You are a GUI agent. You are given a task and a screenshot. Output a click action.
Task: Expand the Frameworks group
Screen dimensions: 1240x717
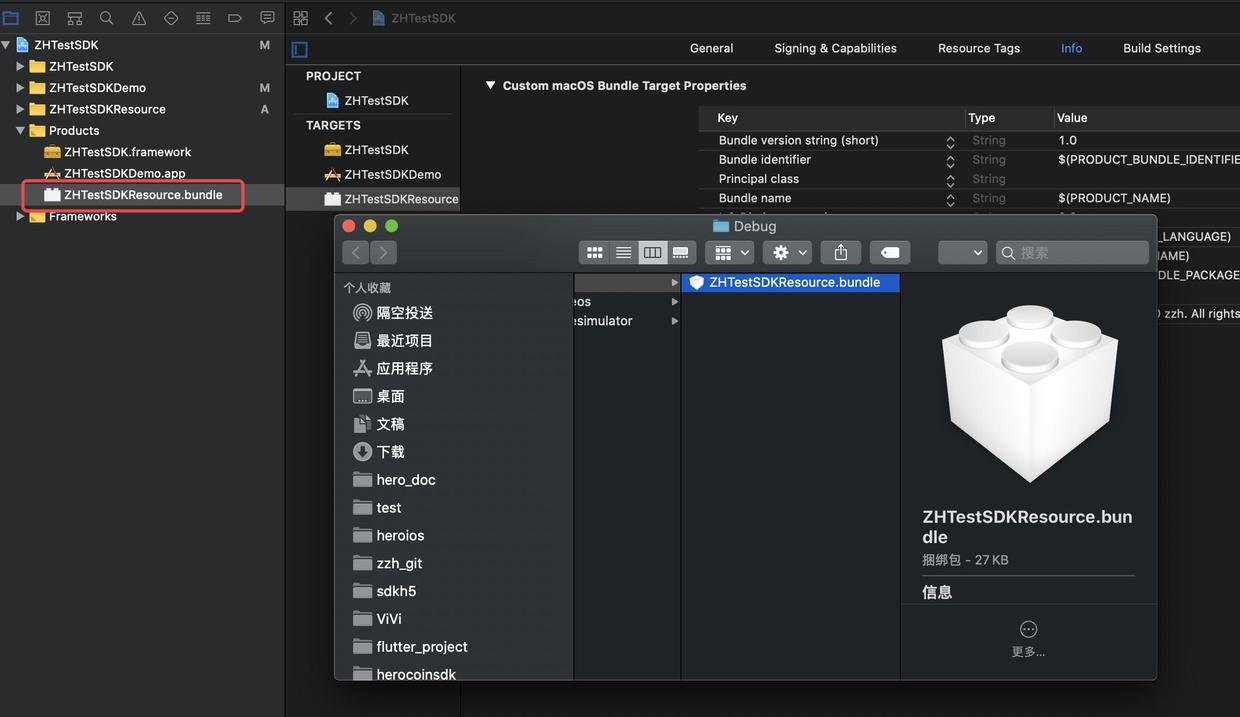[20, 216]
